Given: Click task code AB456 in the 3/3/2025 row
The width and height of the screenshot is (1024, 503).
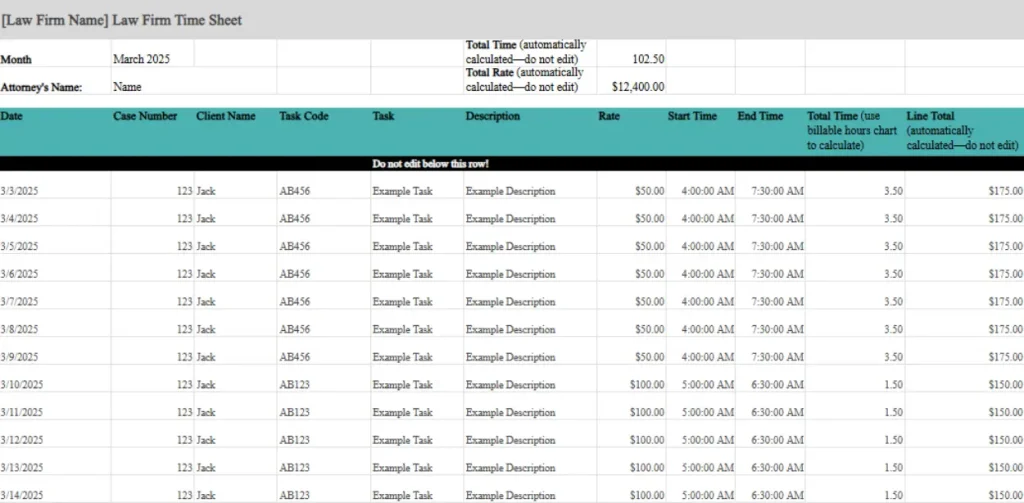Looking at the screenshot, I should coord(295,191).
